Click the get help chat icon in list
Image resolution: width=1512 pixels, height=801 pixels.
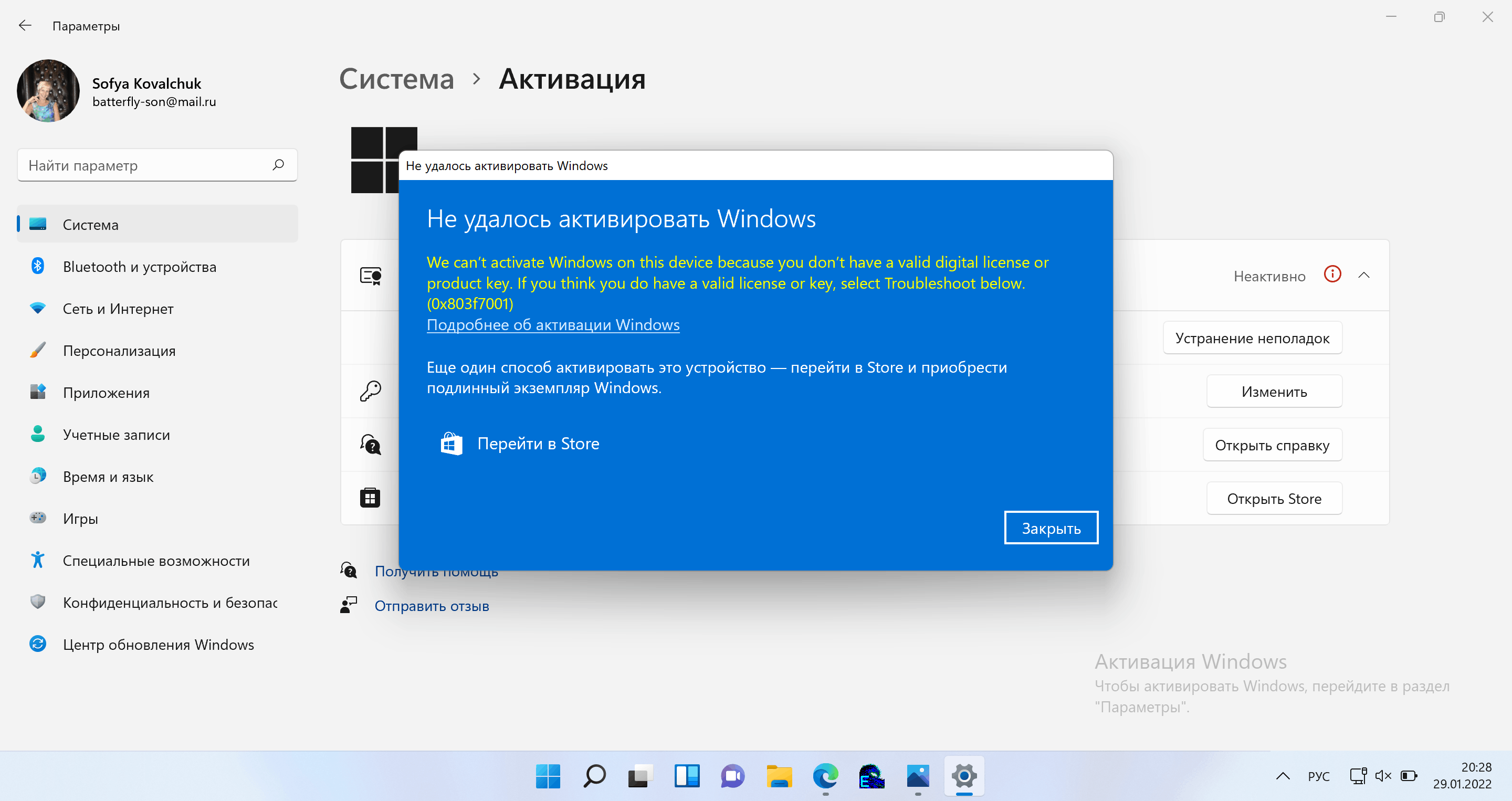(370, 444)
